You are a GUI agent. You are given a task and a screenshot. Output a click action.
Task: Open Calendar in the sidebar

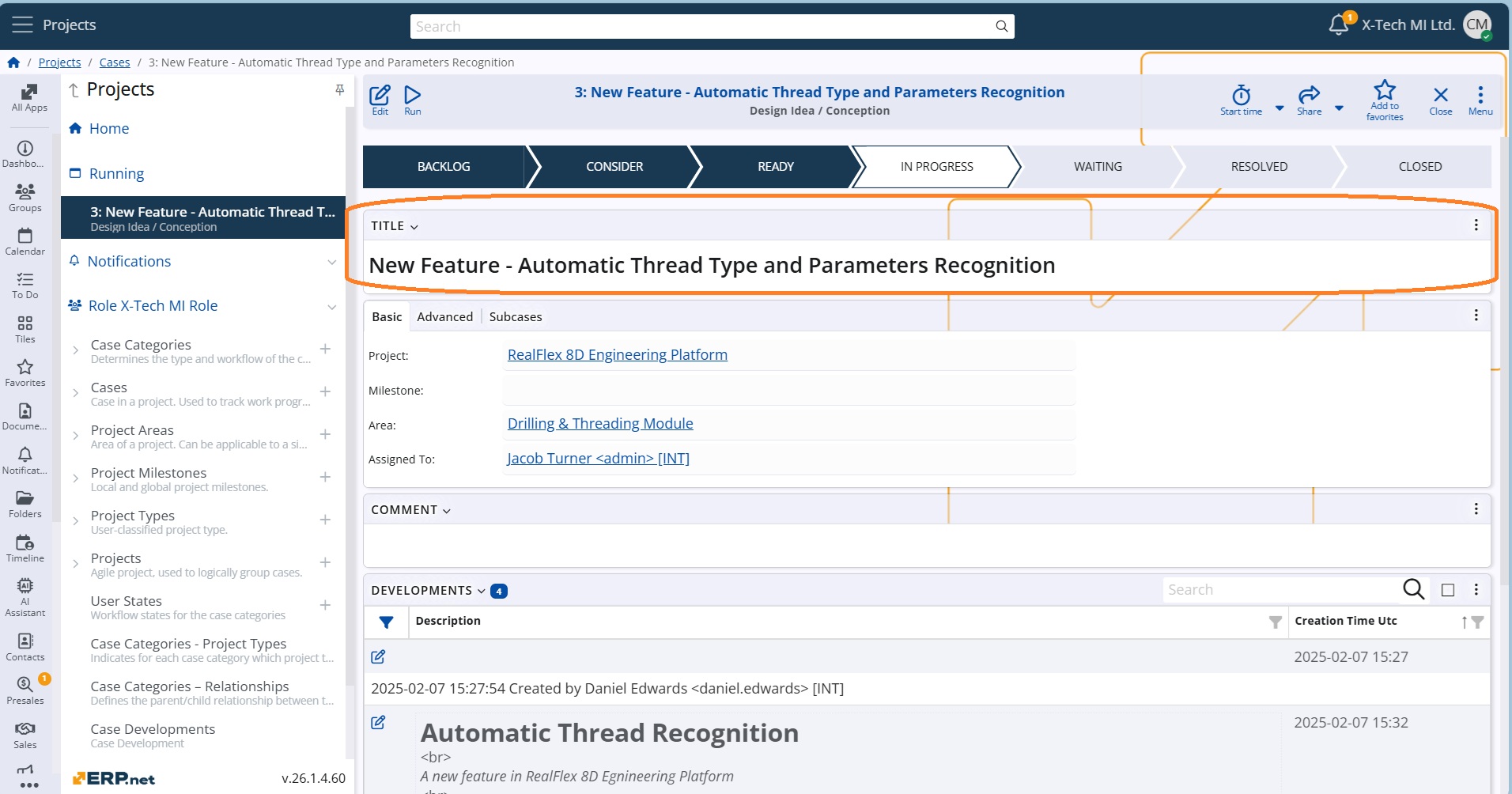click(25, 242)
